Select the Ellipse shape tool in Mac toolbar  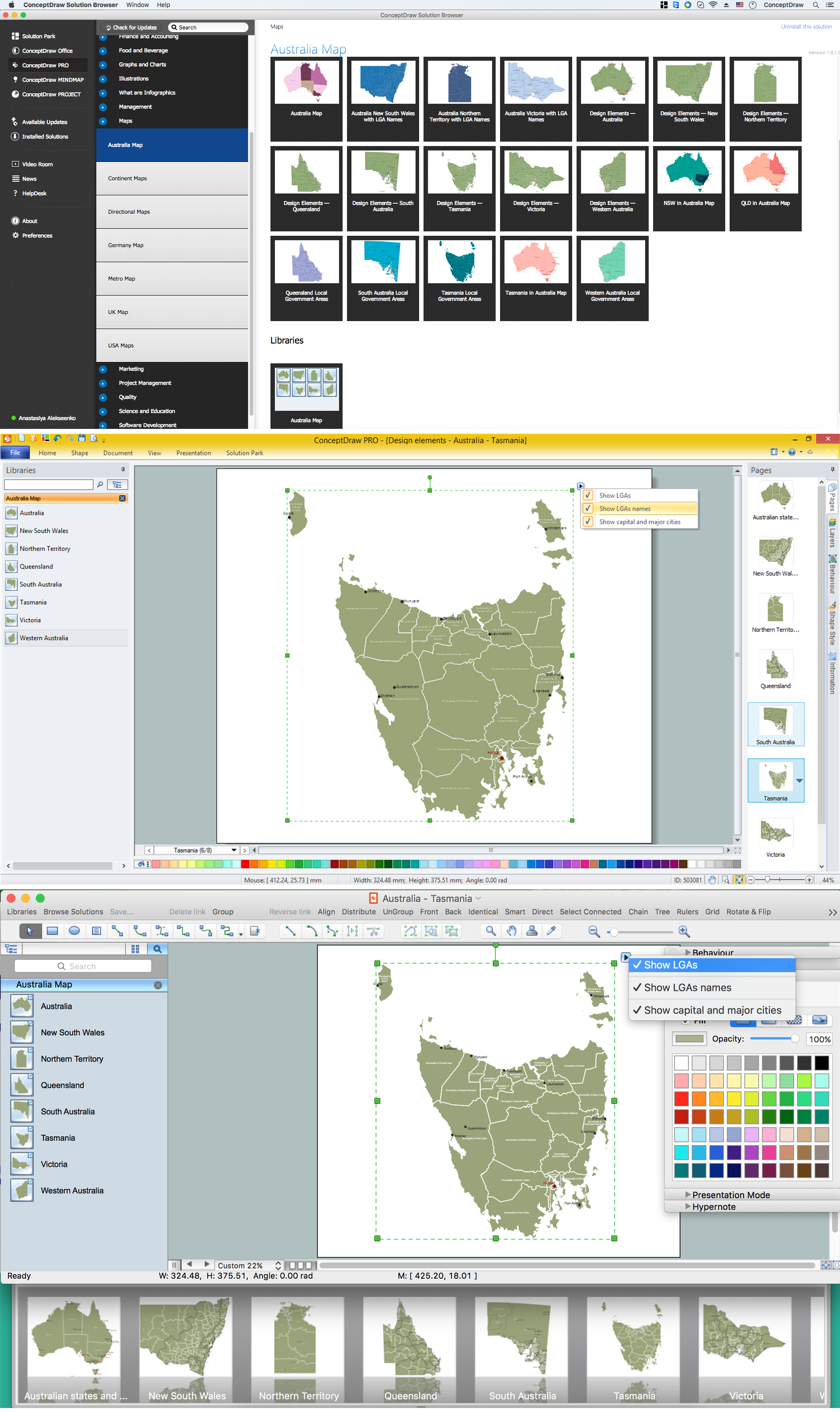[x=74, y=931]
